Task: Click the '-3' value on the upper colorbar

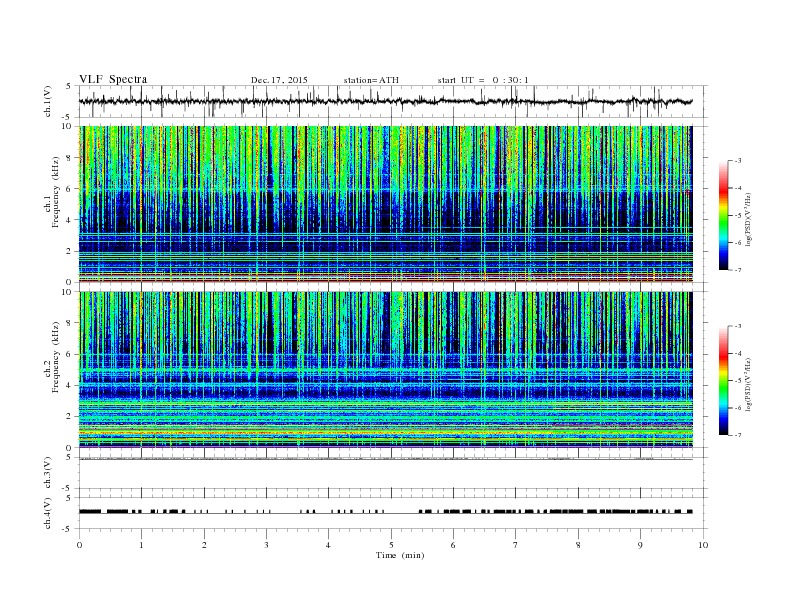Action: click(x=738, y=161)
